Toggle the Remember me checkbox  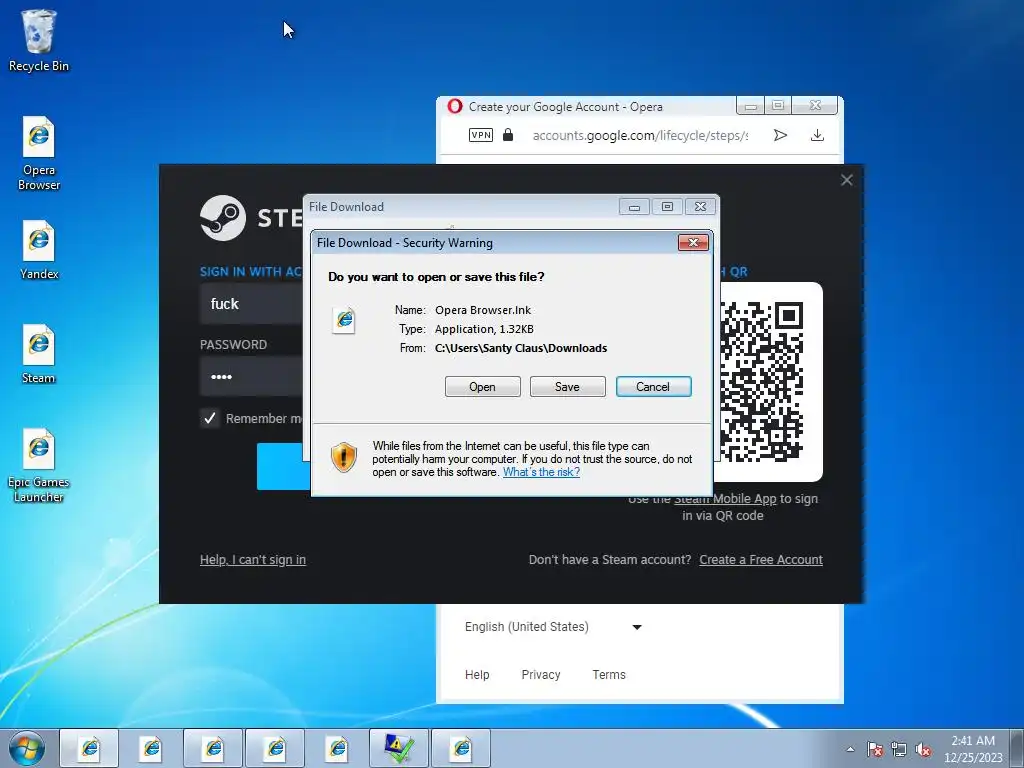tap(210, 418)
